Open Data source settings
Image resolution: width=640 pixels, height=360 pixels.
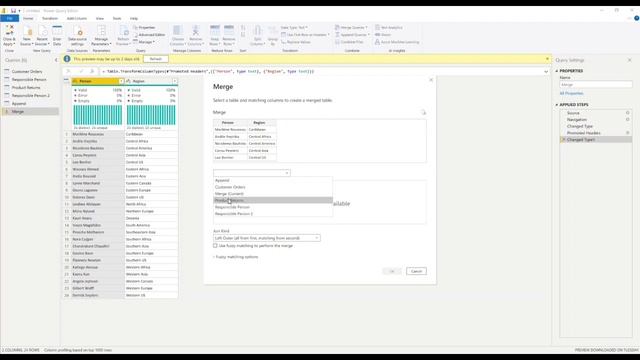78,35
